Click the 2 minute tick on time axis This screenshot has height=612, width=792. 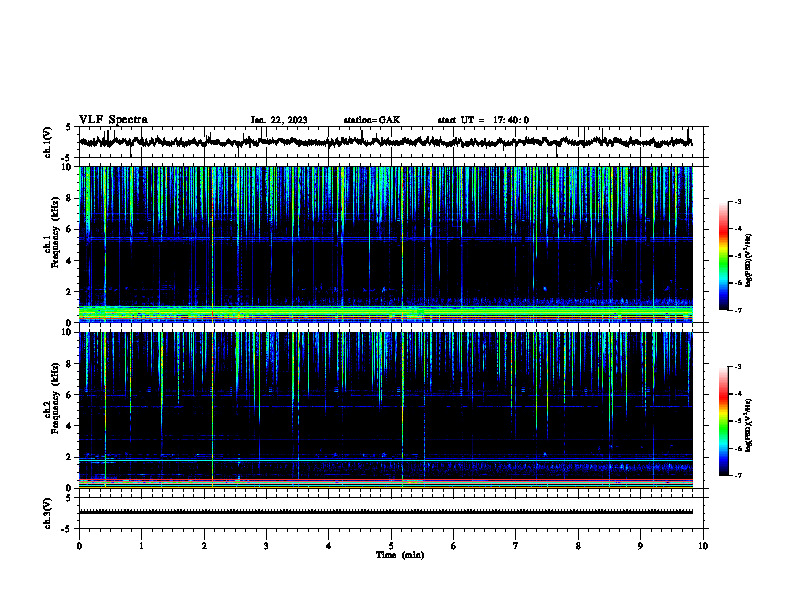[x=204, y=546]
